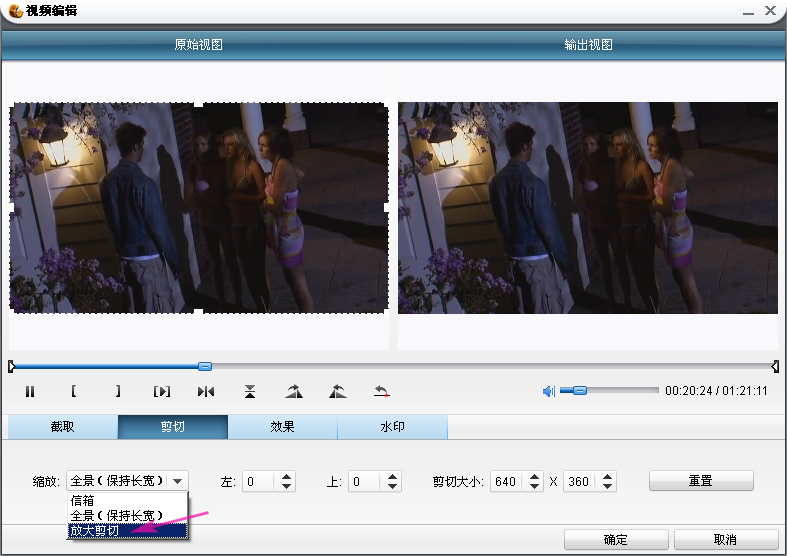Image resolution: width=787 pixels, height=556 pixels.
Task: Click the 上 value input field
Action: (364, 481)
